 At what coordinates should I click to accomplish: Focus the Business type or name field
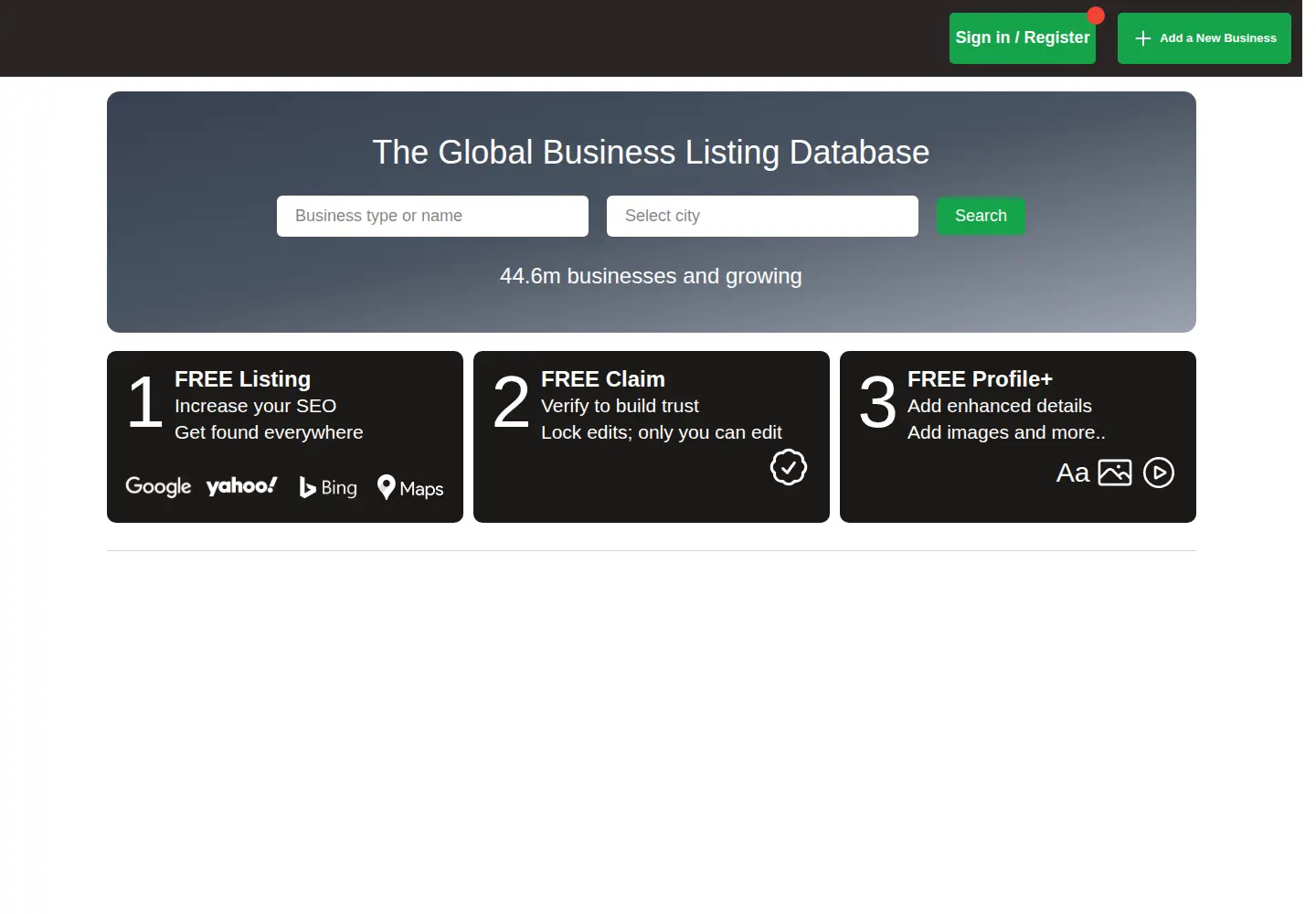432,216
